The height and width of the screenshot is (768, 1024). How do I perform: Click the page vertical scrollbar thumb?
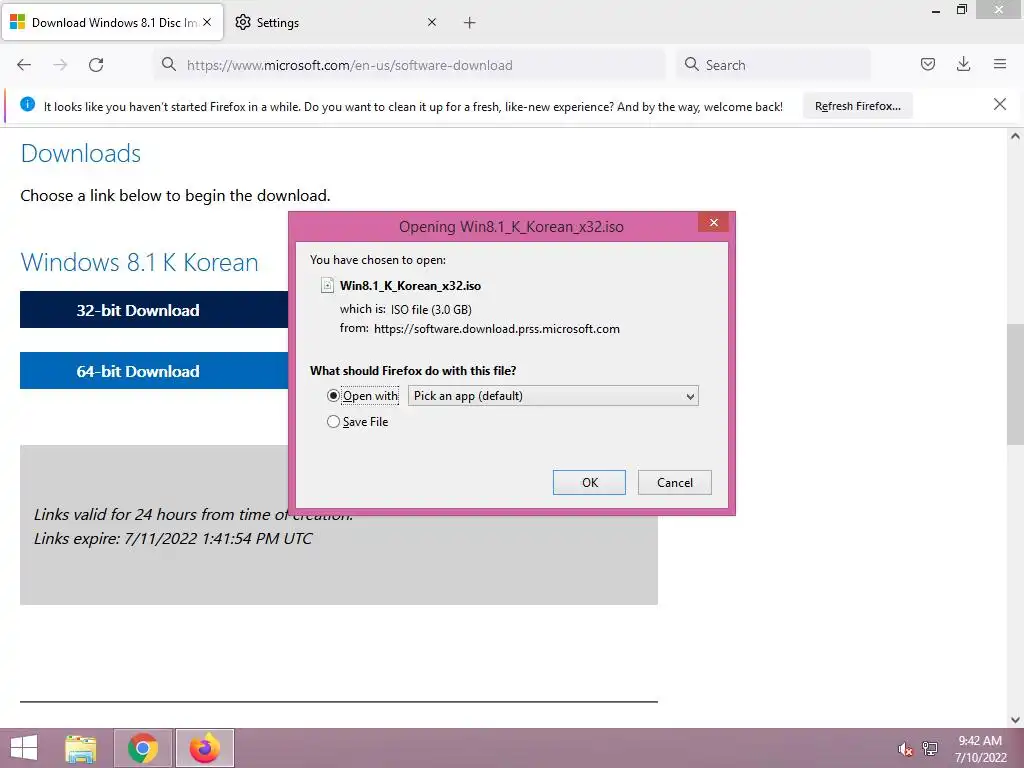coord(1015,384)
